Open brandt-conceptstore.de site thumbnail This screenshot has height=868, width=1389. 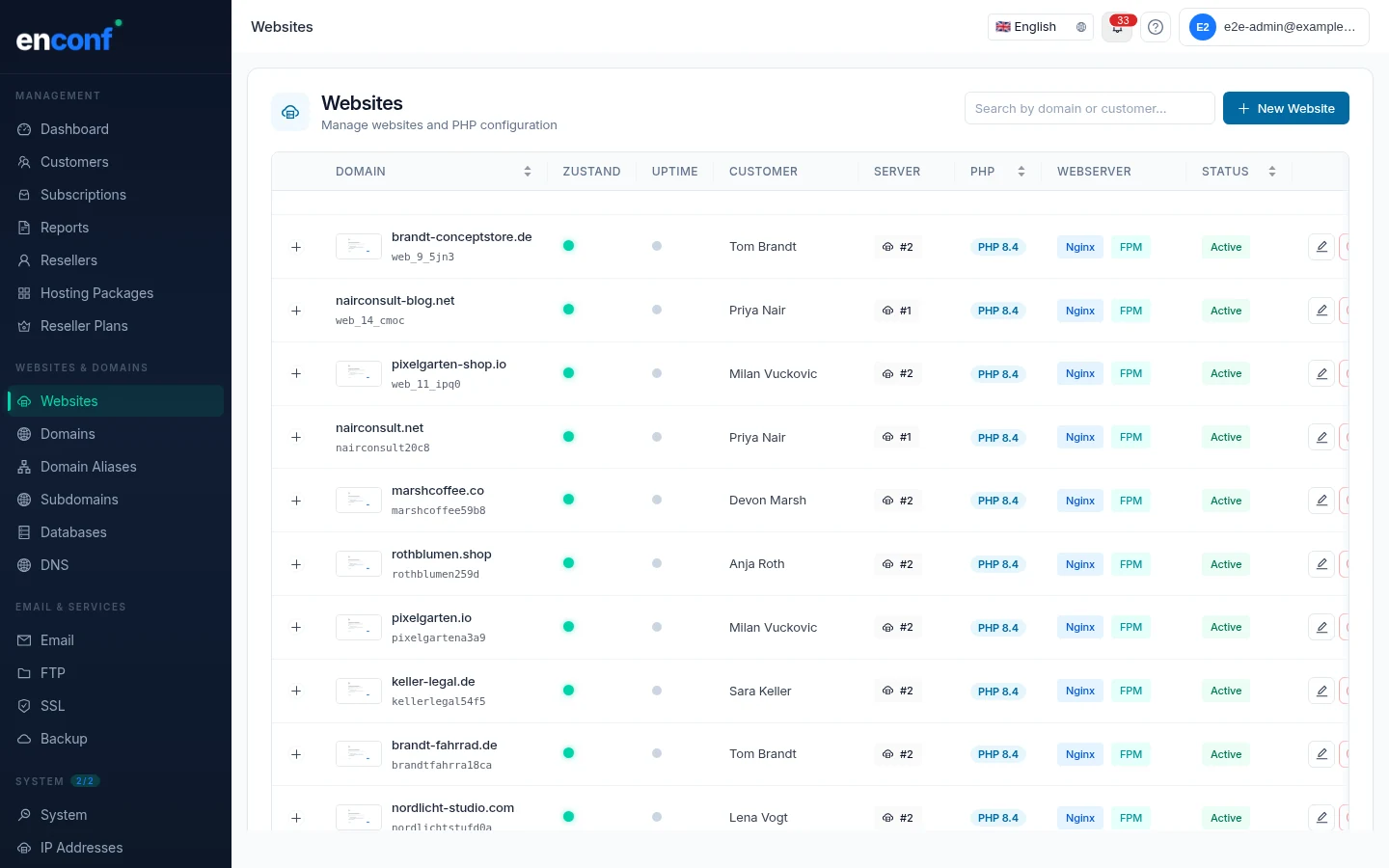pos(358,247)
